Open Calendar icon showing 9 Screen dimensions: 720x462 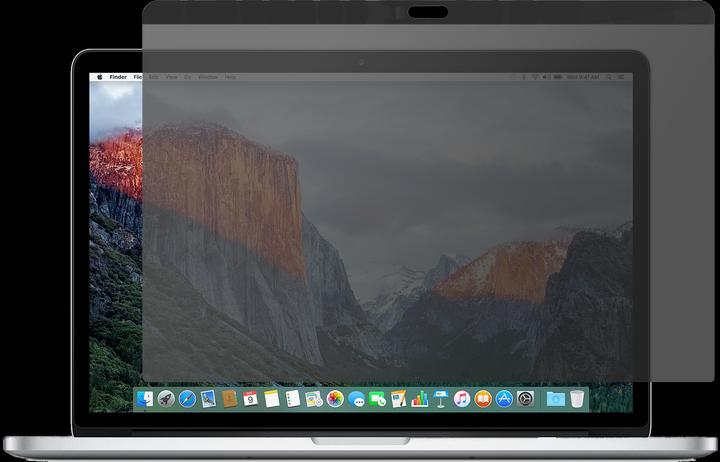pos(250,399)
